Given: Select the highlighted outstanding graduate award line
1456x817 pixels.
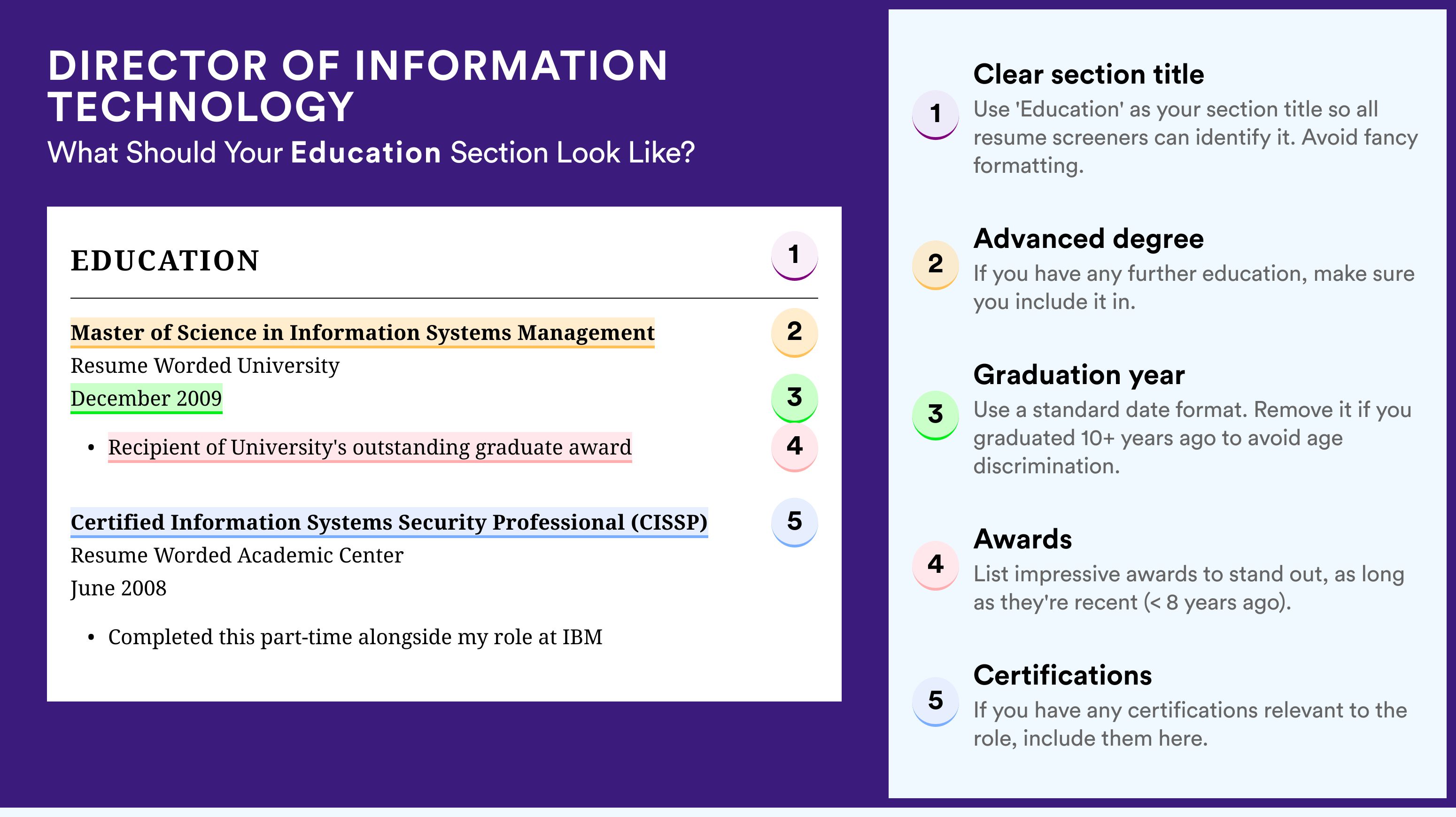Looking at the screenshot, I should pyautogui.click(x=370, y=447).
